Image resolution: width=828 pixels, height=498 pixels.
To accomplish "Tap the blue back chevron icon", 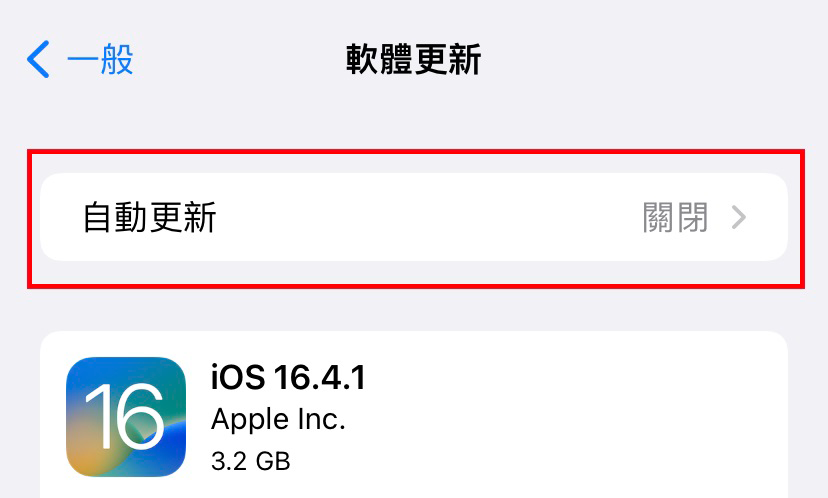I will pyautogui.click(x=38, y=60).
